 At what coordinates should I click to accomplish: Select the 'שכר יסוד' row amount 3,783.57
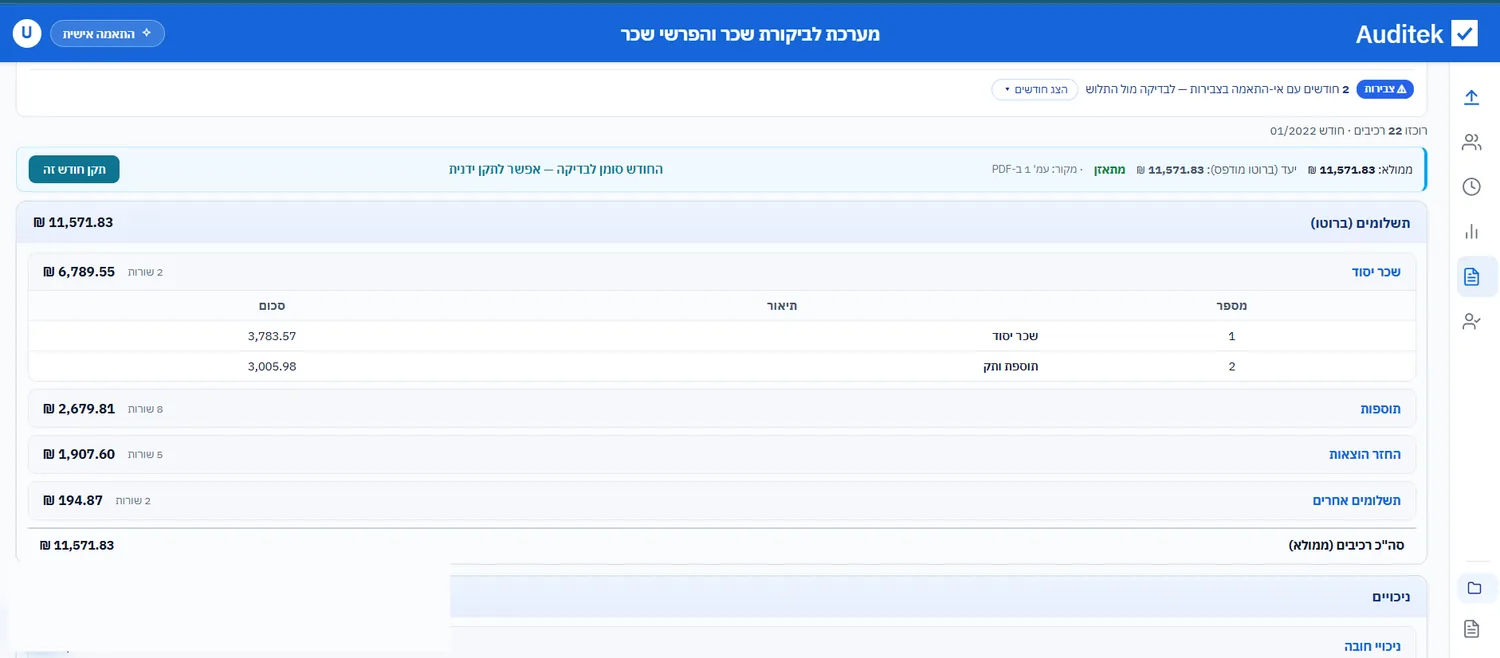point(272,336)
